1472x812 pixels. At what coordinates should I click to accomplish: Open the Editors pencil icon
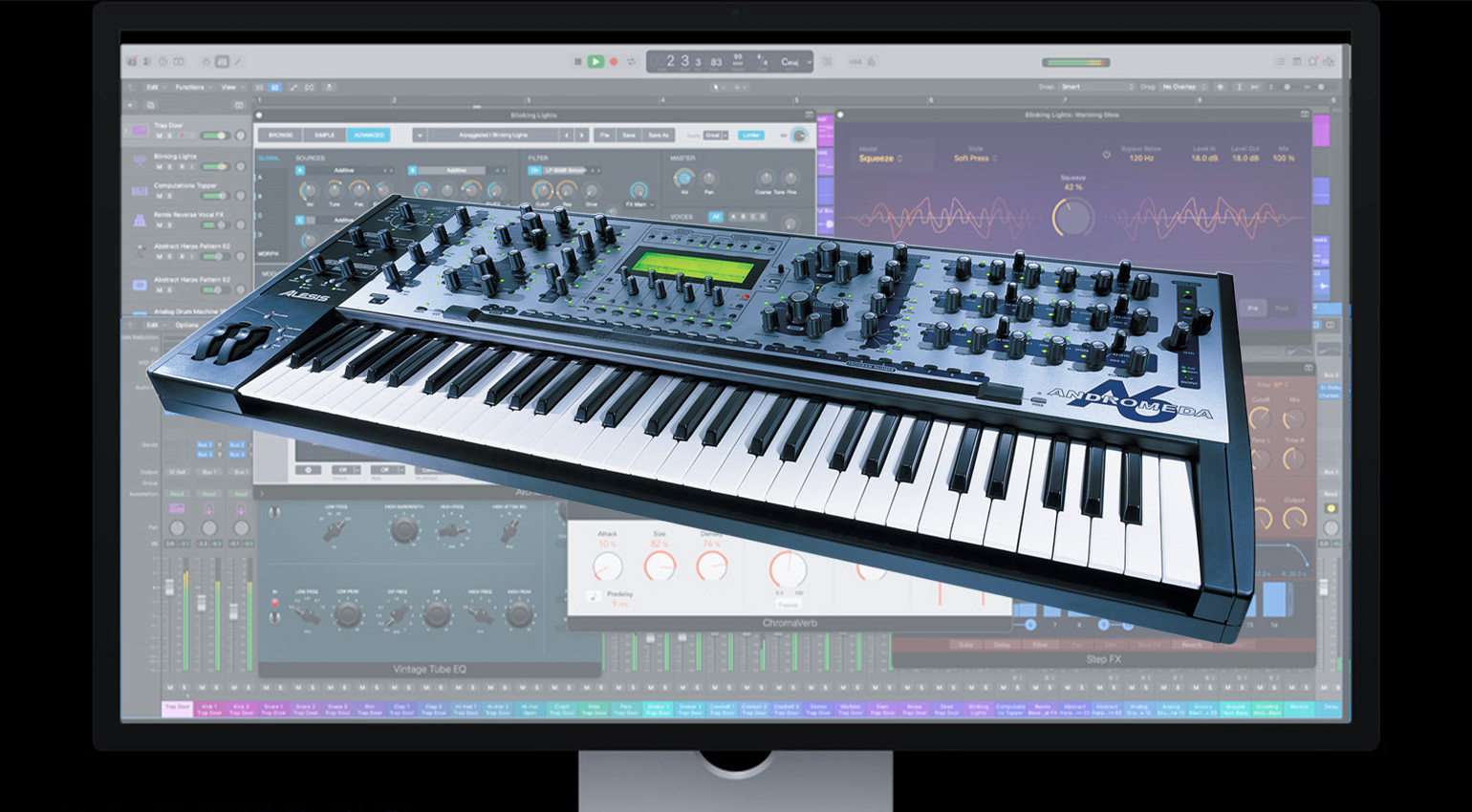238,61
